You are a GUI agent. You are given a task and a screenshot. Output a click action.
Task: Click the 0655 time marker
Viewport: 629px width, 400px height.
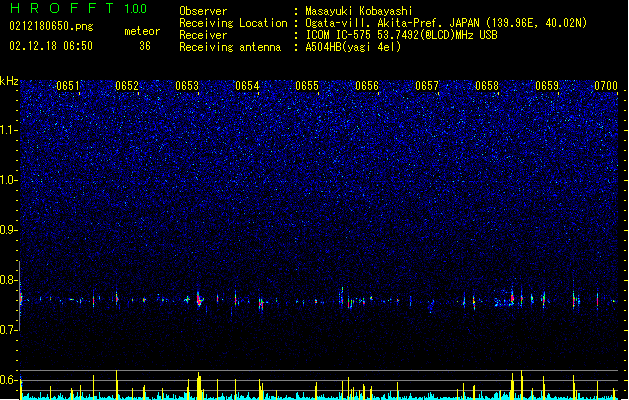point(307,86)
